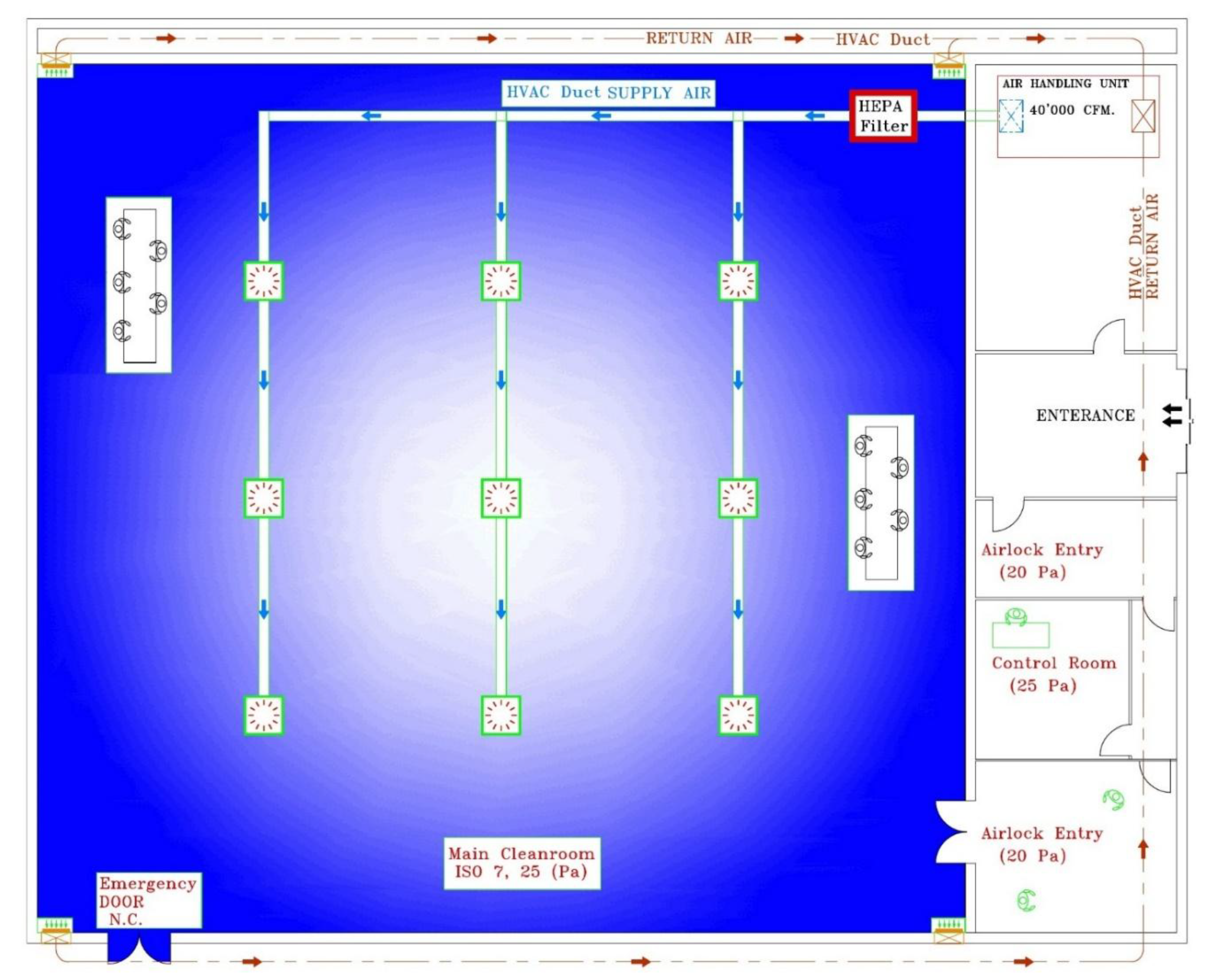1216x980 pixels.
Task: Click the HVAC Duct SUPPLY AIR label
Action: (608, 93)
